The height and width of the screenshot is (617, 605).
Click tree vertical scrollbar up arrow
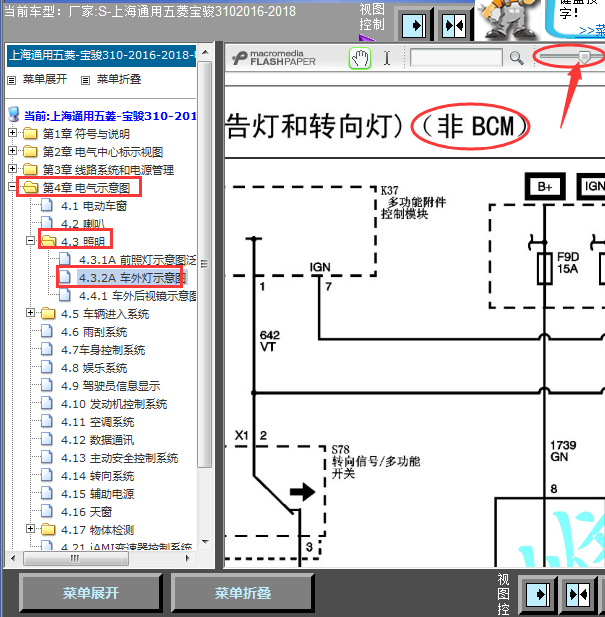(205, 52)
